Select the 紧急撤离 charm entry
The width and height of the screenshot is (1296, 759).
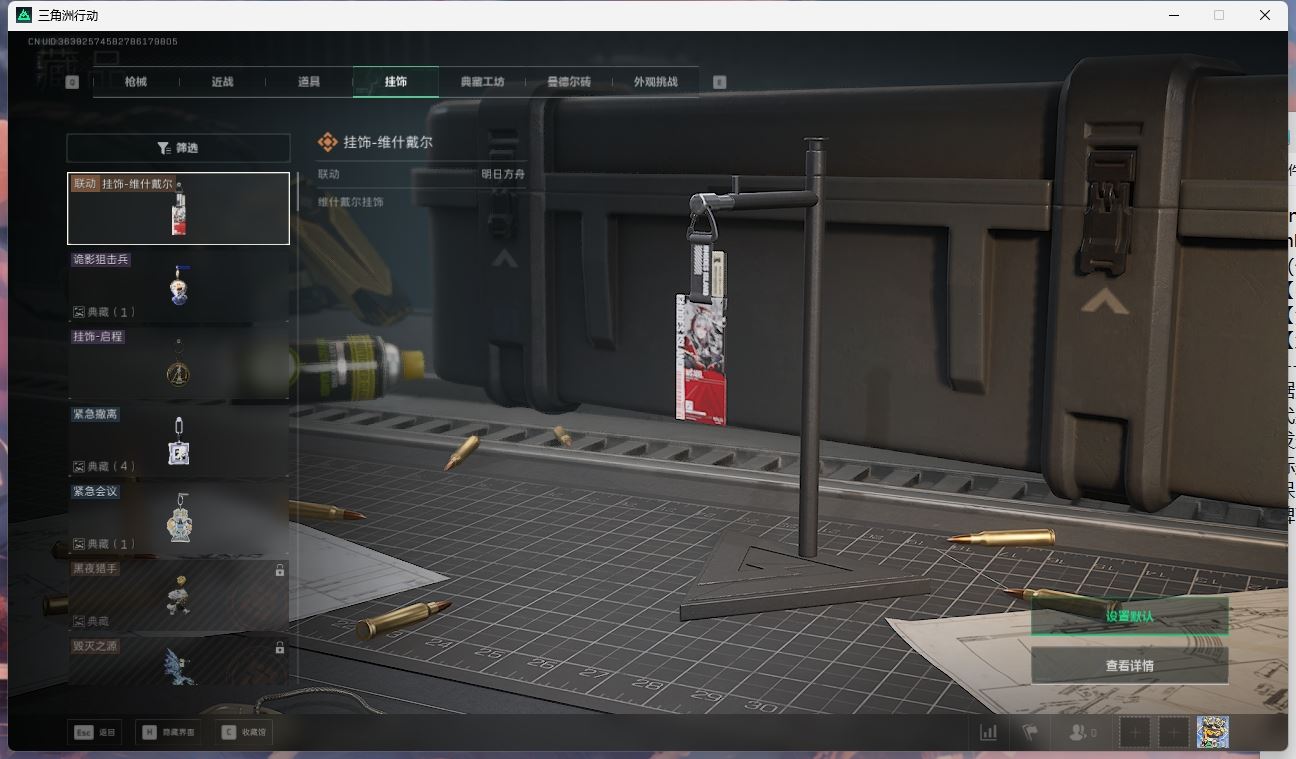tap(178, 440)
